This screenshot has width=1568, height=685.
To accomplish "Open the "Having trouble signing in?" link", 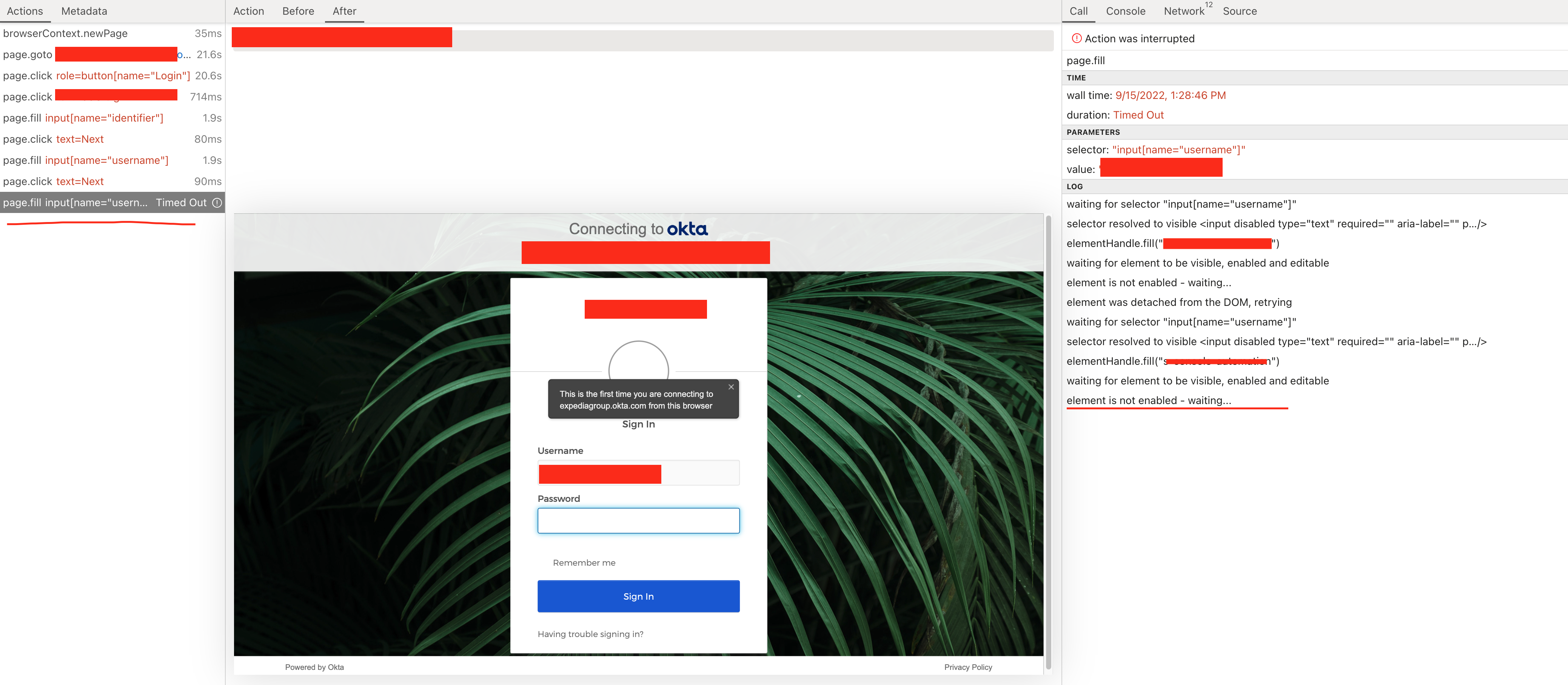I will point(590,634).
